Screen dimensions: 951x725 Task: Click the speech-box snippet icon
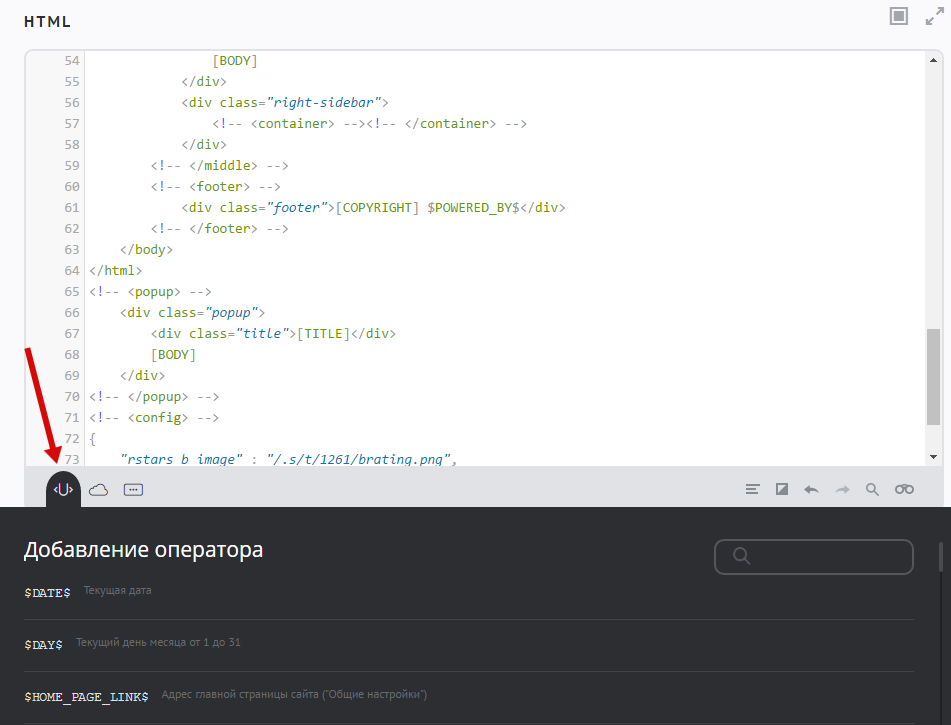click(134, 489)
